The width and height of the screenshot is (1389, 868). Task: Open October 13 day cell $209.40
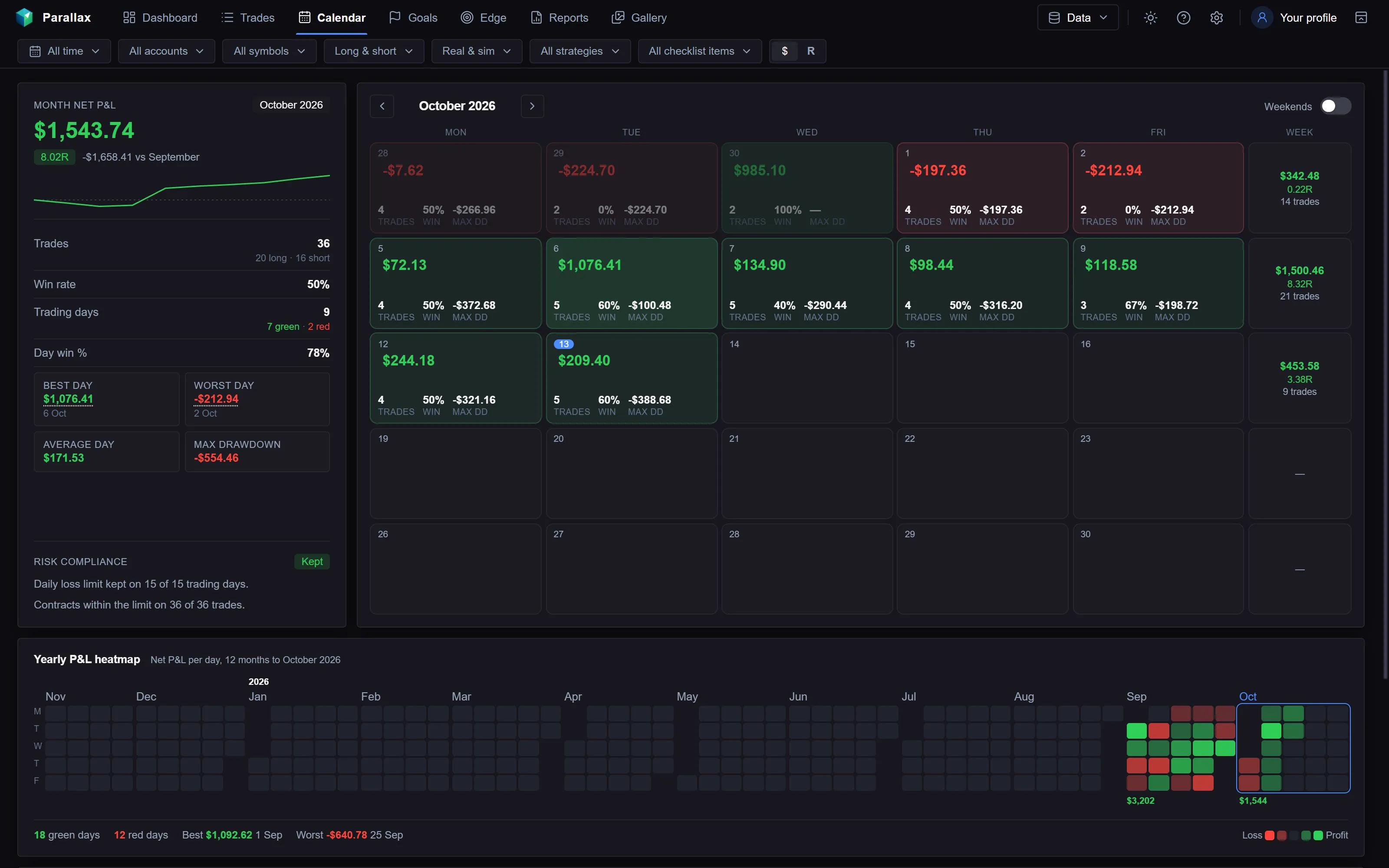pyautogui.click(x=632, y=378)
